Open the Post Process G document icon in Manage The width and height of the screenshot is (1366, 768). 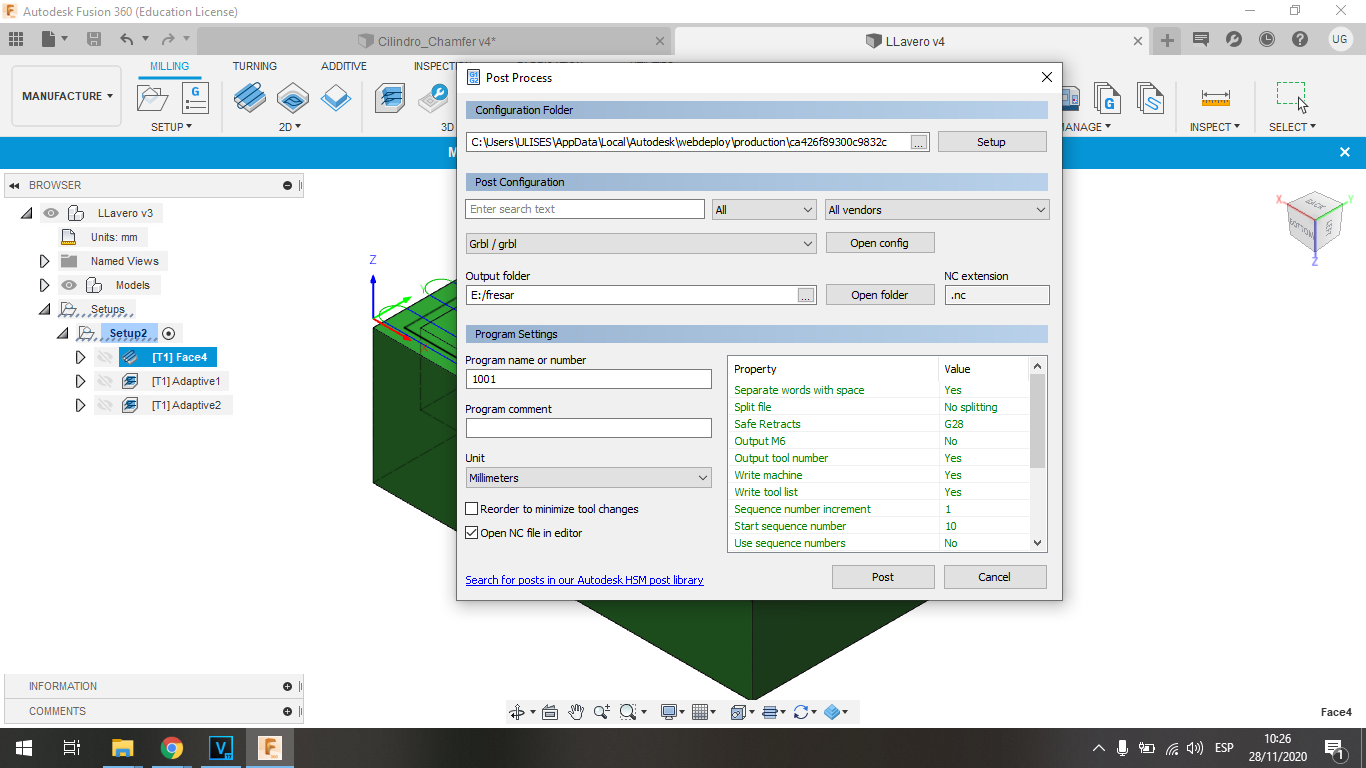[1107, 97]
